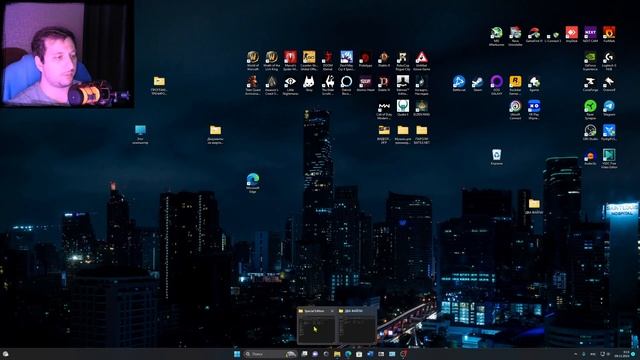The image size is (640, 360).
Task: Click the Windows Start button
Action: (237, 354)
